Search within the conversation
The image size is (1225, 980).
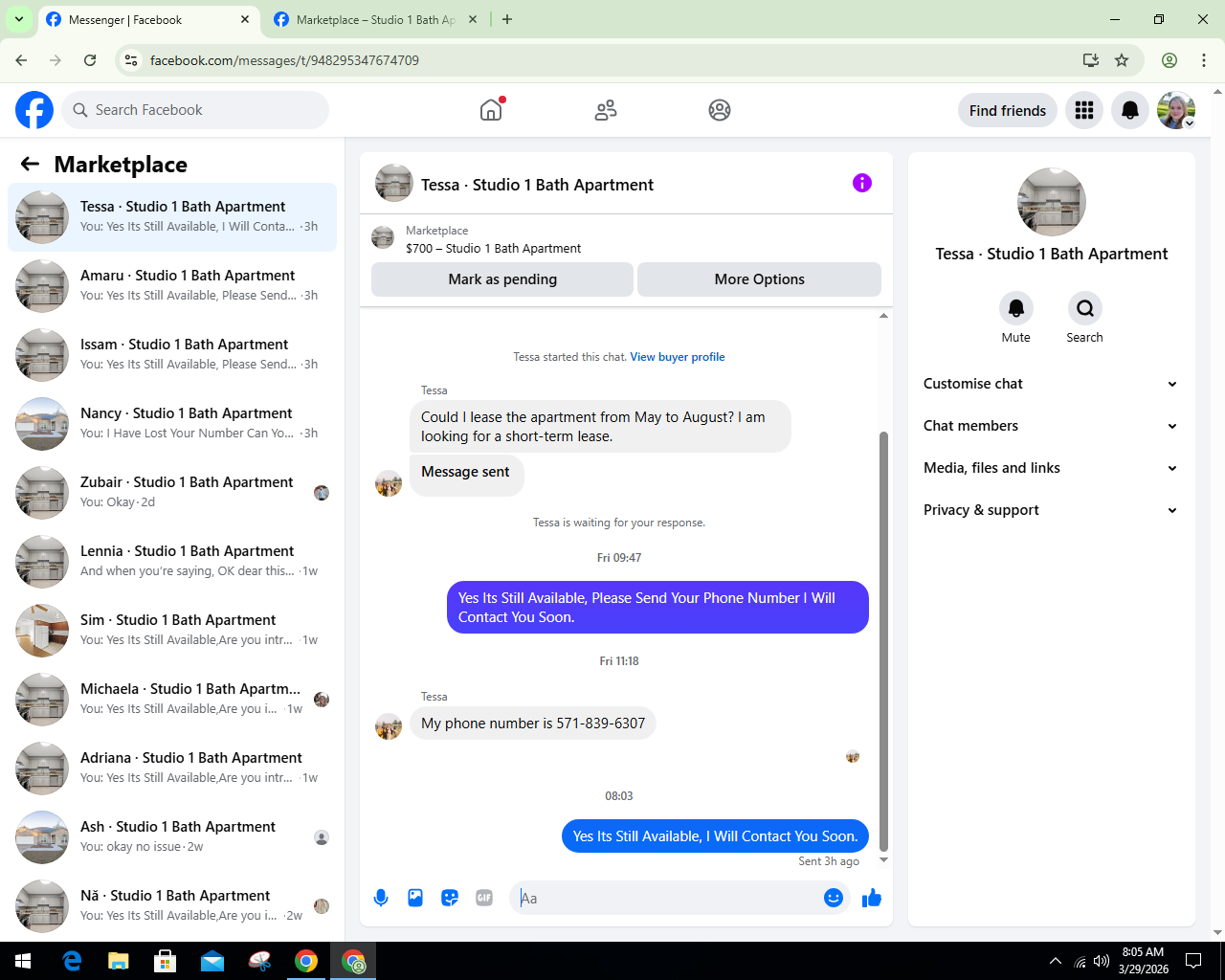pos(1085,308)
